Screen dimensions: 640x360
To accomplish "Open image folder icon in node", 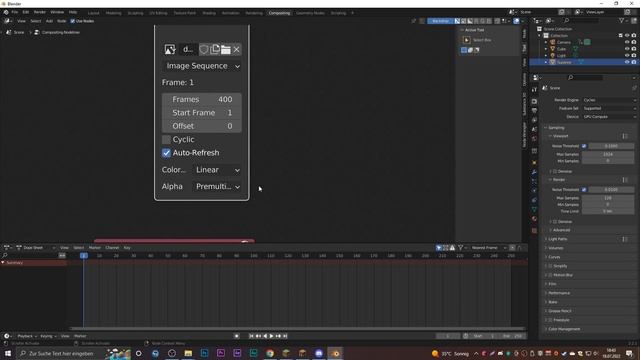I will (x=226, y=49).
